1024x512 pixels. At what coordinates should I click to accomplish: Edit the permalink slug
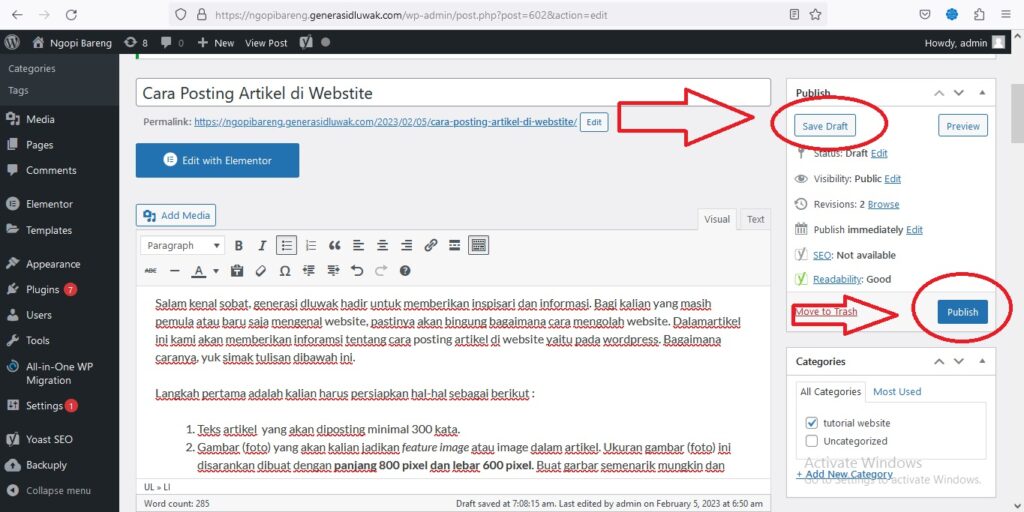(x=594, y=122)
